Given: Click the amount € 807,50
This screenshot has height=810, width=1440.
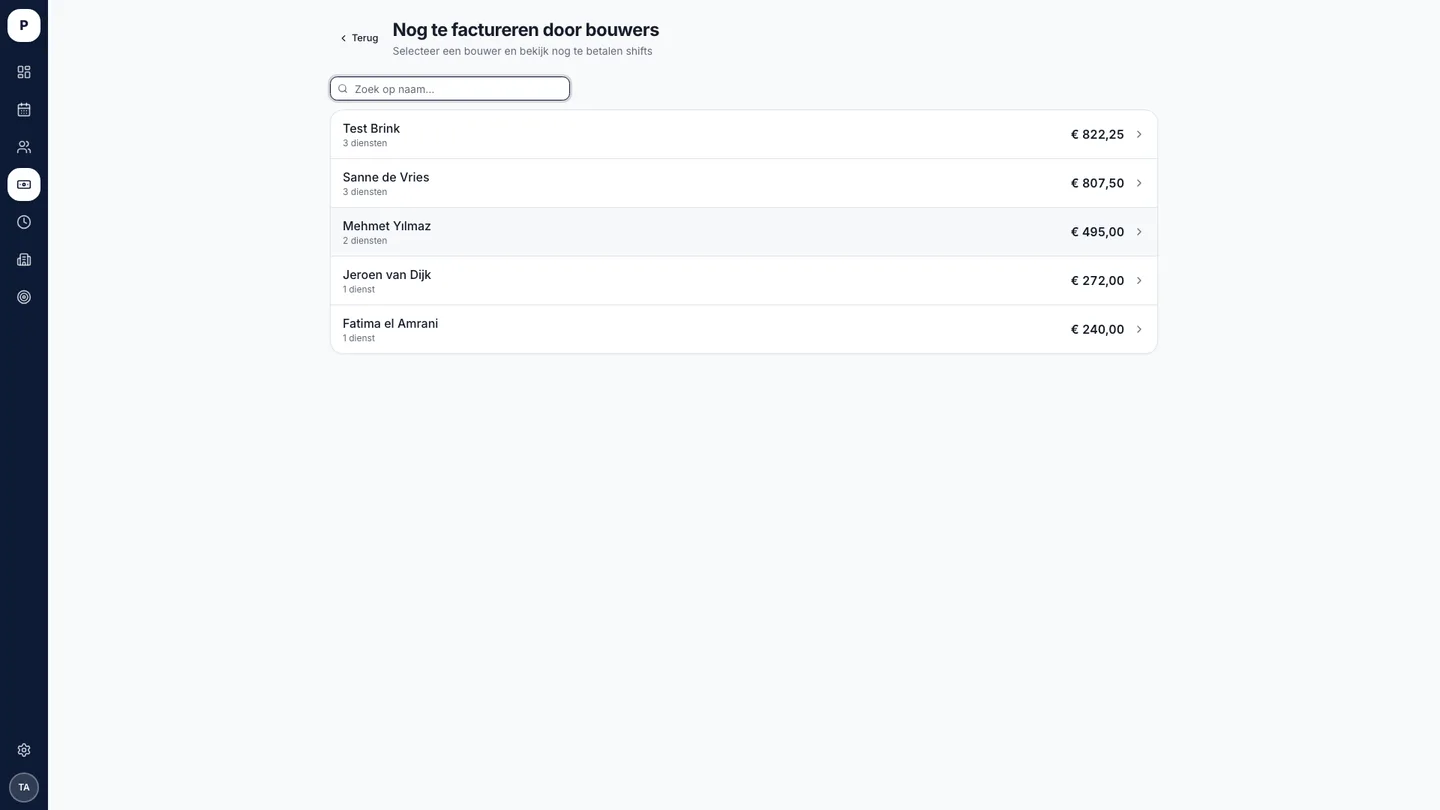Looking at the screenshot, I should point(1097,183).
